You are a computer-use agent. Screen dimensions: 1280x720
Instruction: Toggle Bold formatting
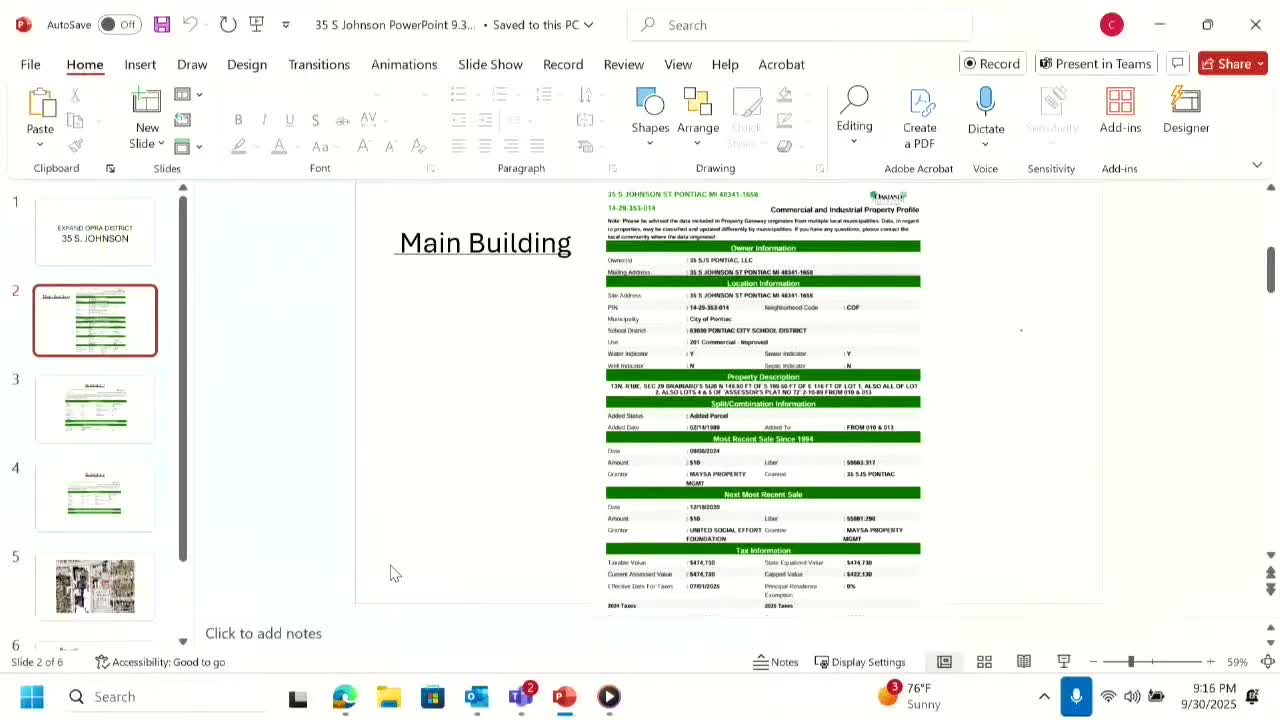tap(238, 120)
